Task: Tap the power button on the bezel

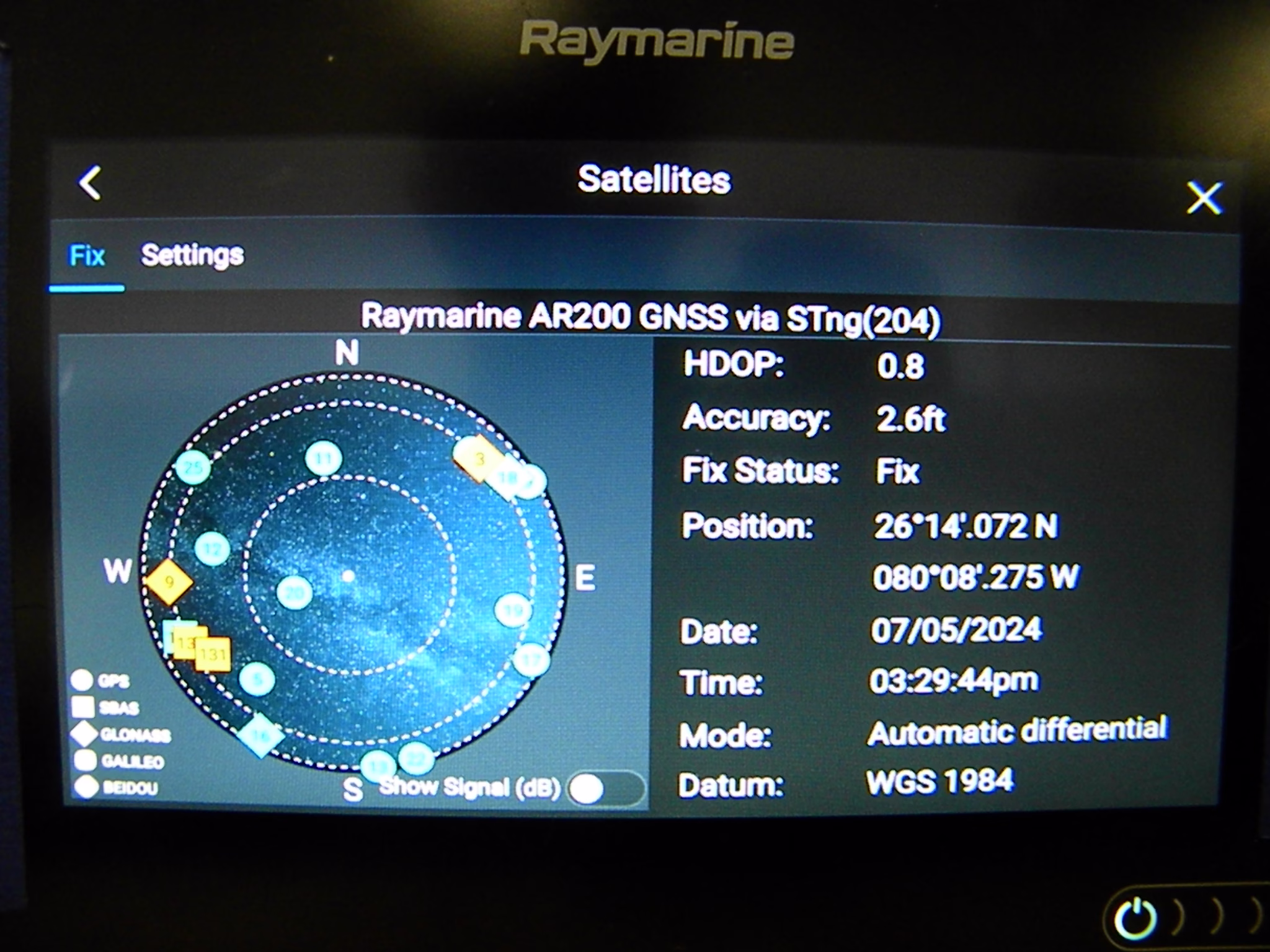Action: [x=1135, y=919]
